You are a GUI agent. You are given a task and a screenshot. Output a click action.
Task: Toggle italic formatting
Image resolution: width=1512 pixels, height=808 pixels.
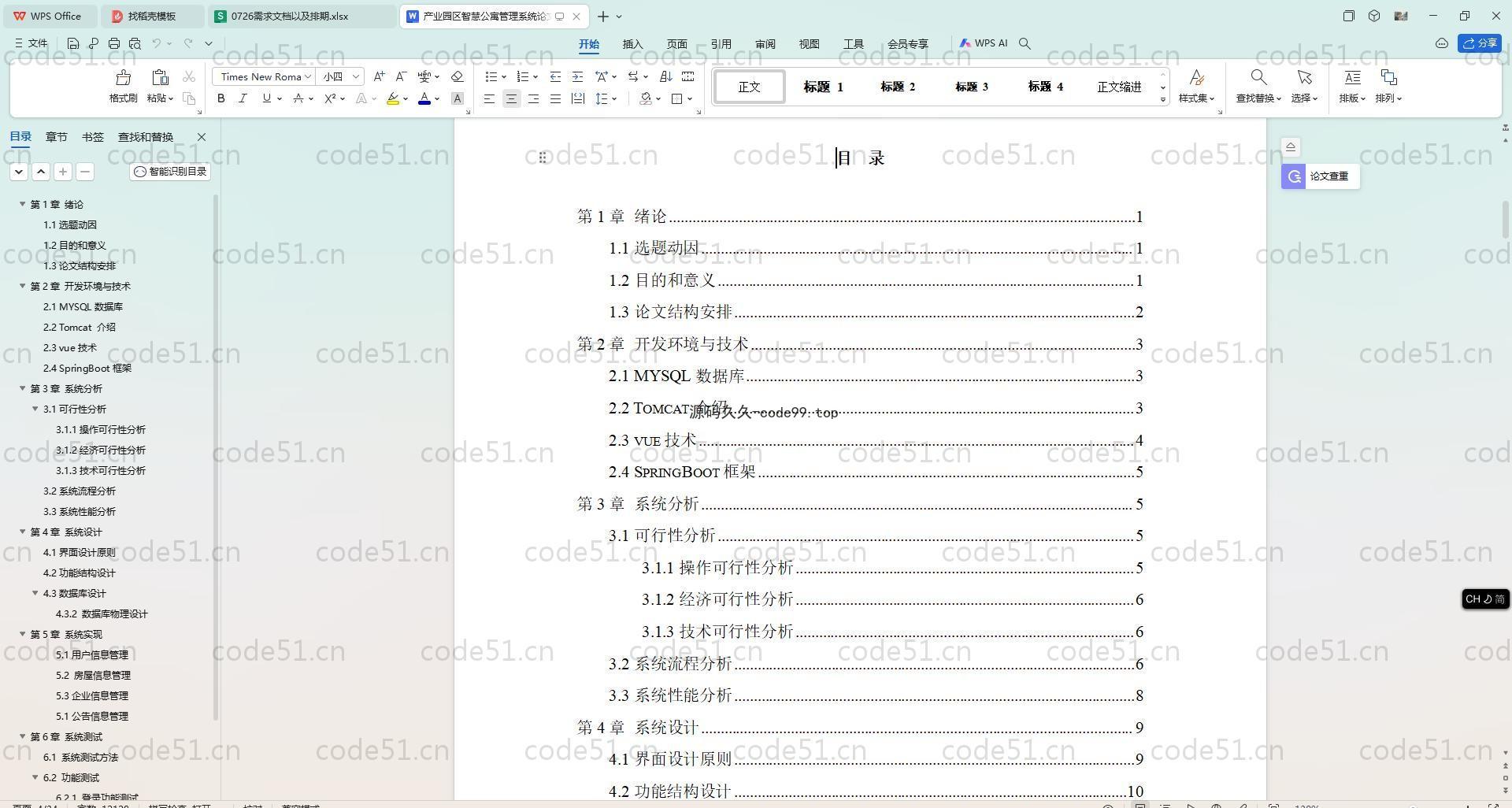[243, 98]
